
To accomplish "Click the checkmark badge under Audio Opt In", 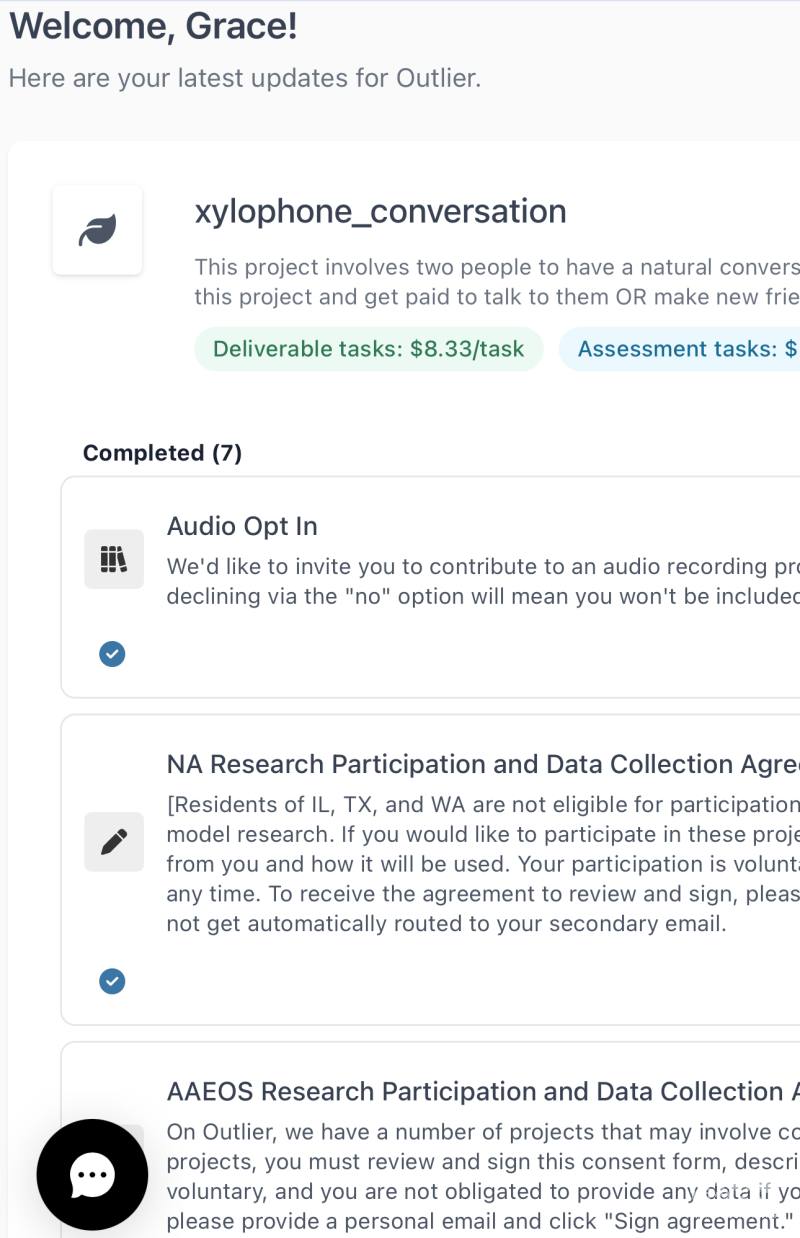I will tap(112, 654).
